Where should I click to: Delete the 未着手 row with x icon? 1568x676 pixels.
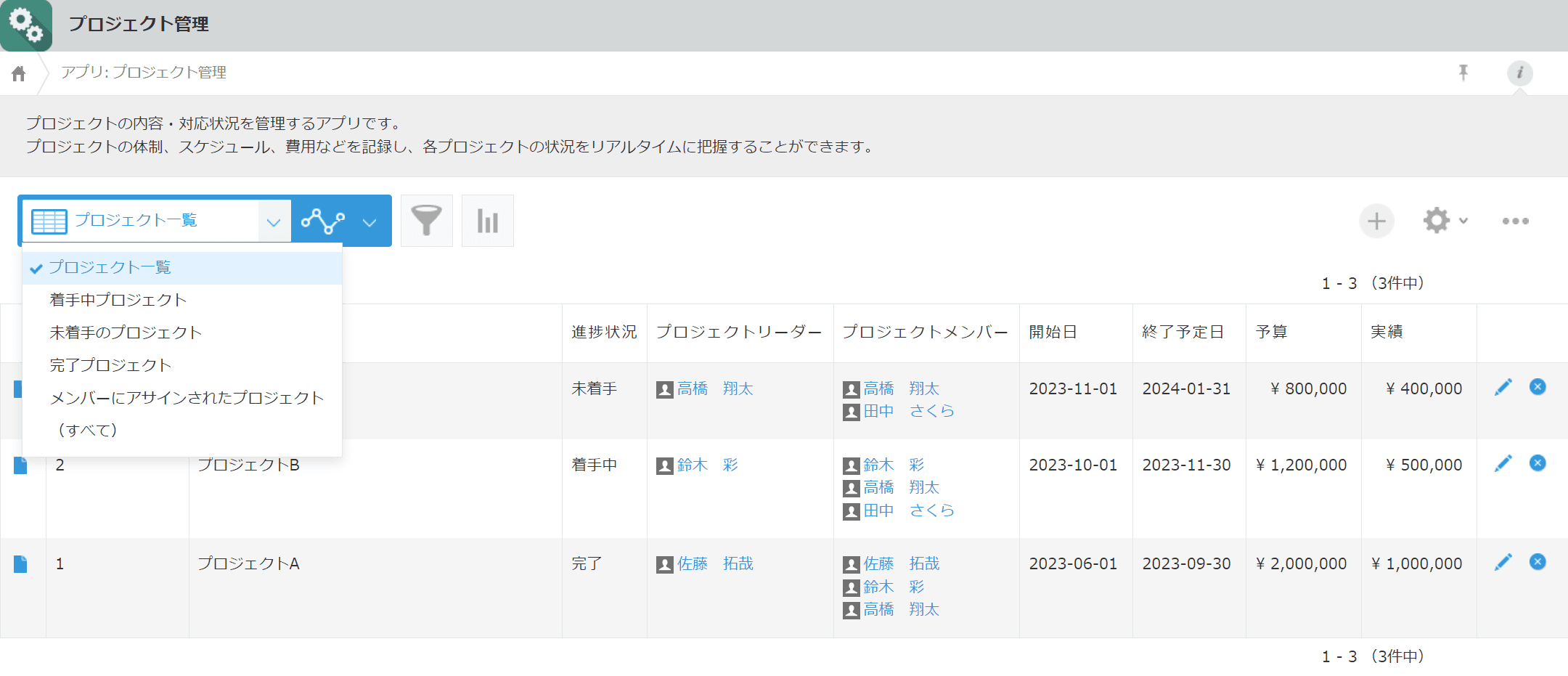click(1538, 387)
